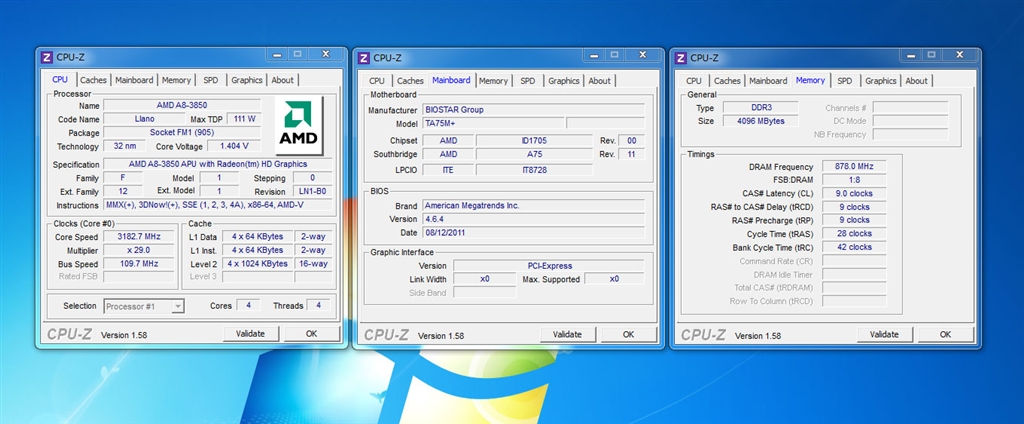Open About tab in the right window
This screenshot has width=1024, height=424.
[916, 81]
